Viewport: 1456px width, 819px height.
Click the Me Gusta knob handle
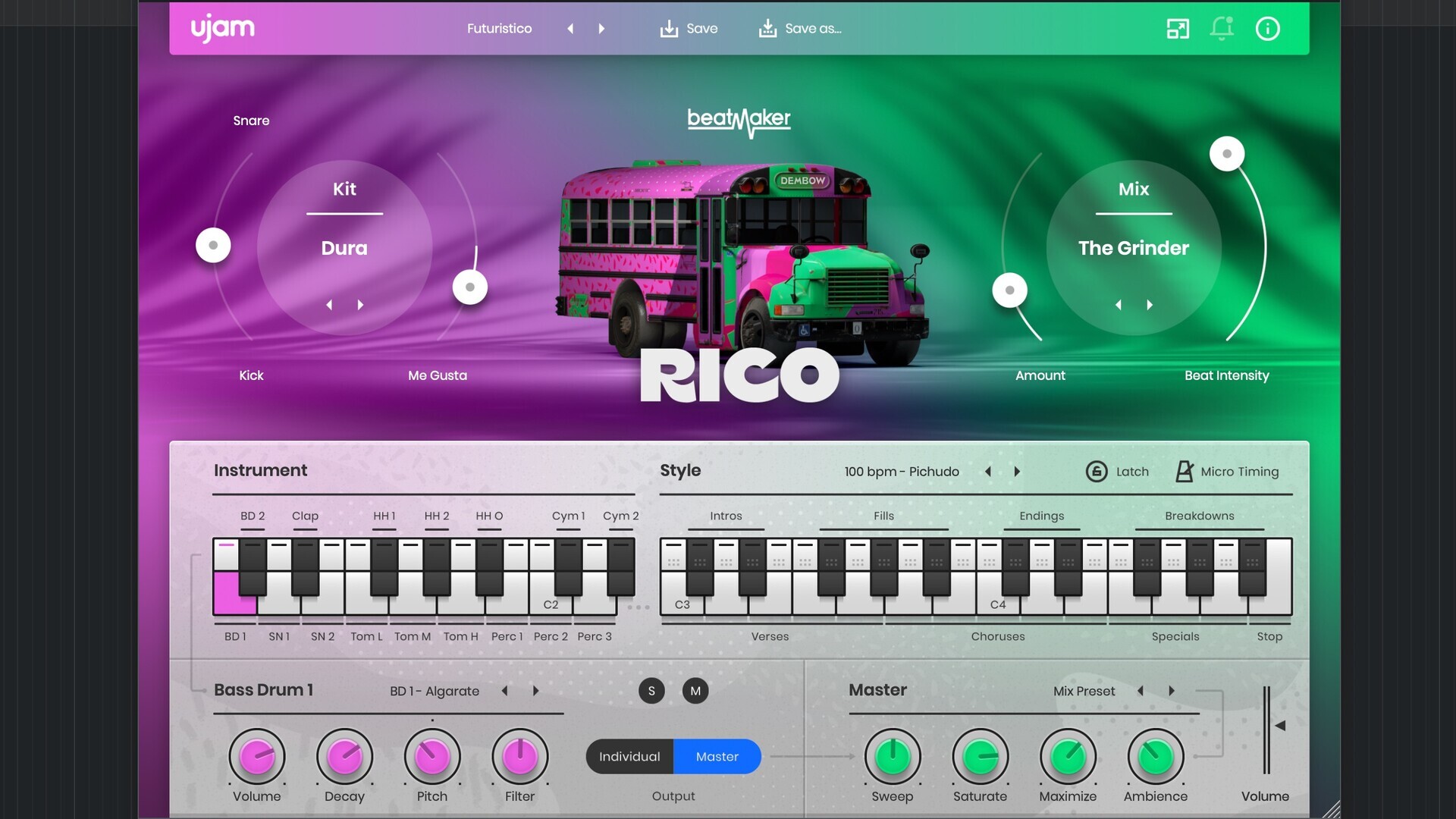tap(470, 287)
